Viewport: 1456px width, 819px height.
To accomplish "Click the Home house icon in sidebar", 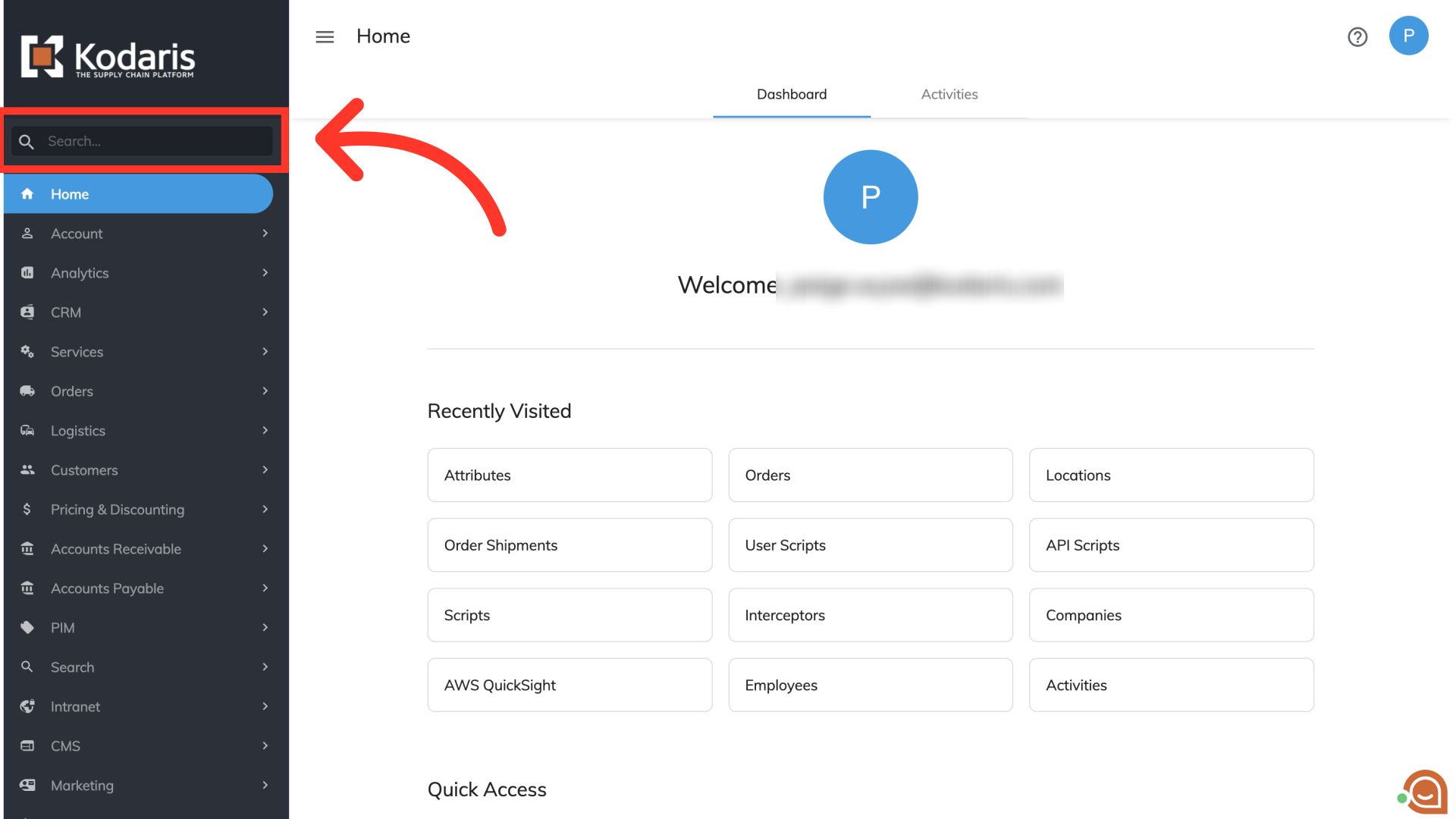I will tap(27, 194).
